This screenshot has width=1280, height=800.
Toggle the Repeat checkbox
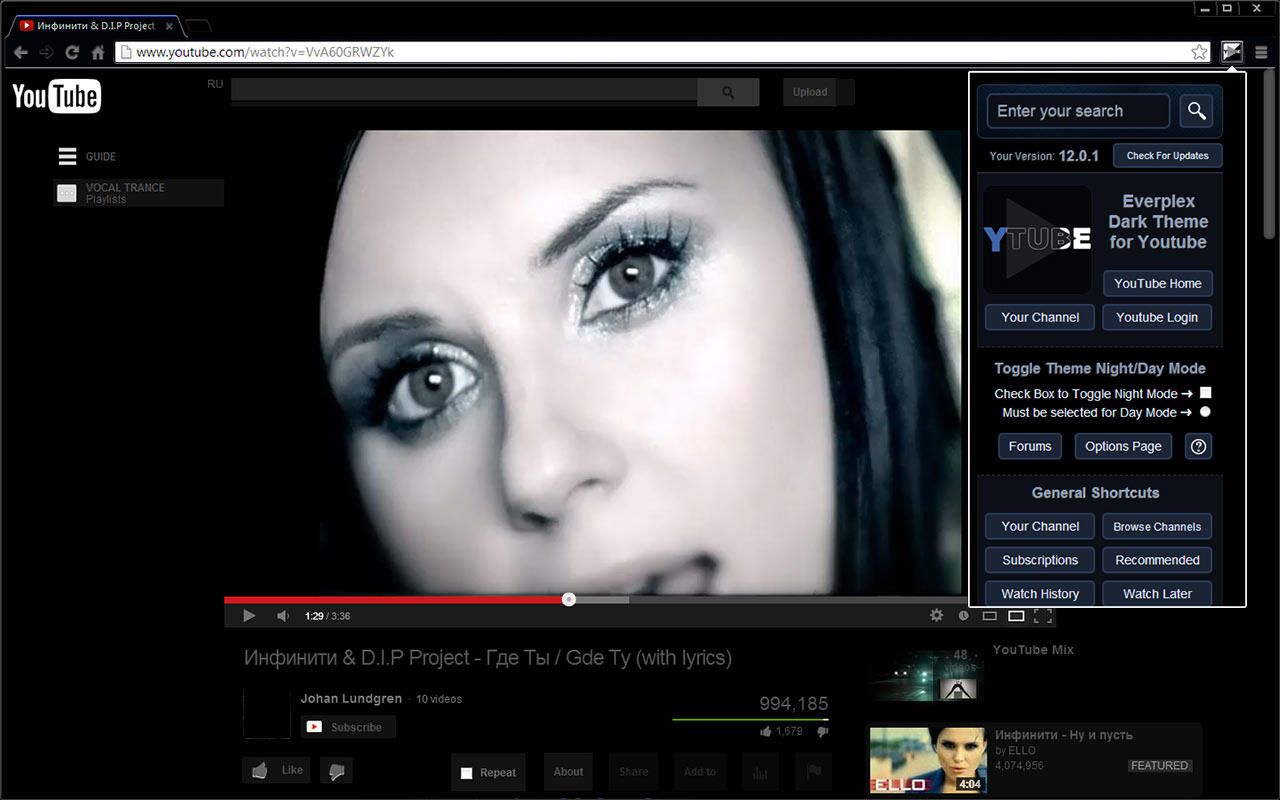pyautogui.click(x=466, y=773)
